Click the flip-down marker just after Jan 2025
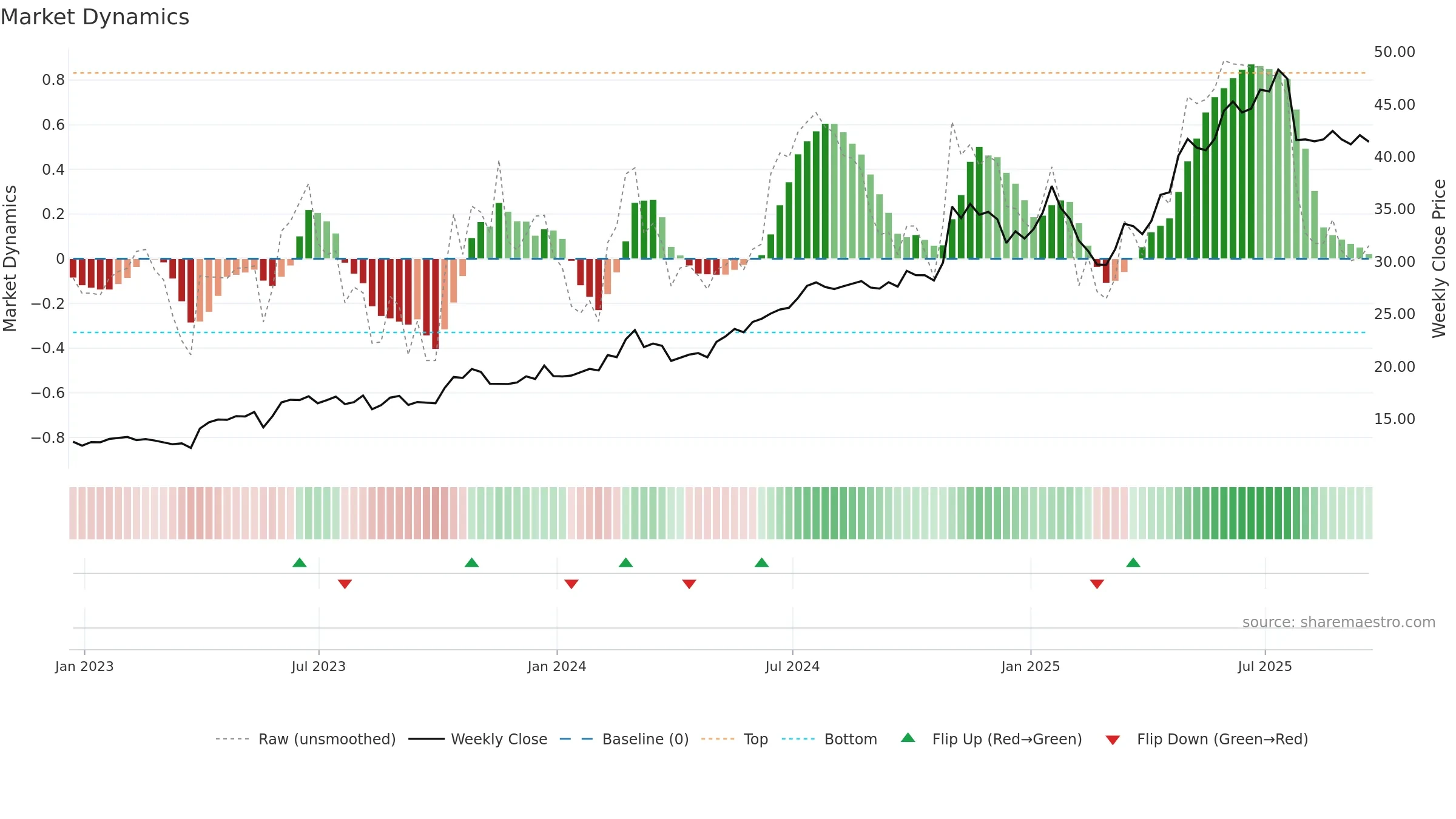 pyautogui.click(x=1097, y=584)
